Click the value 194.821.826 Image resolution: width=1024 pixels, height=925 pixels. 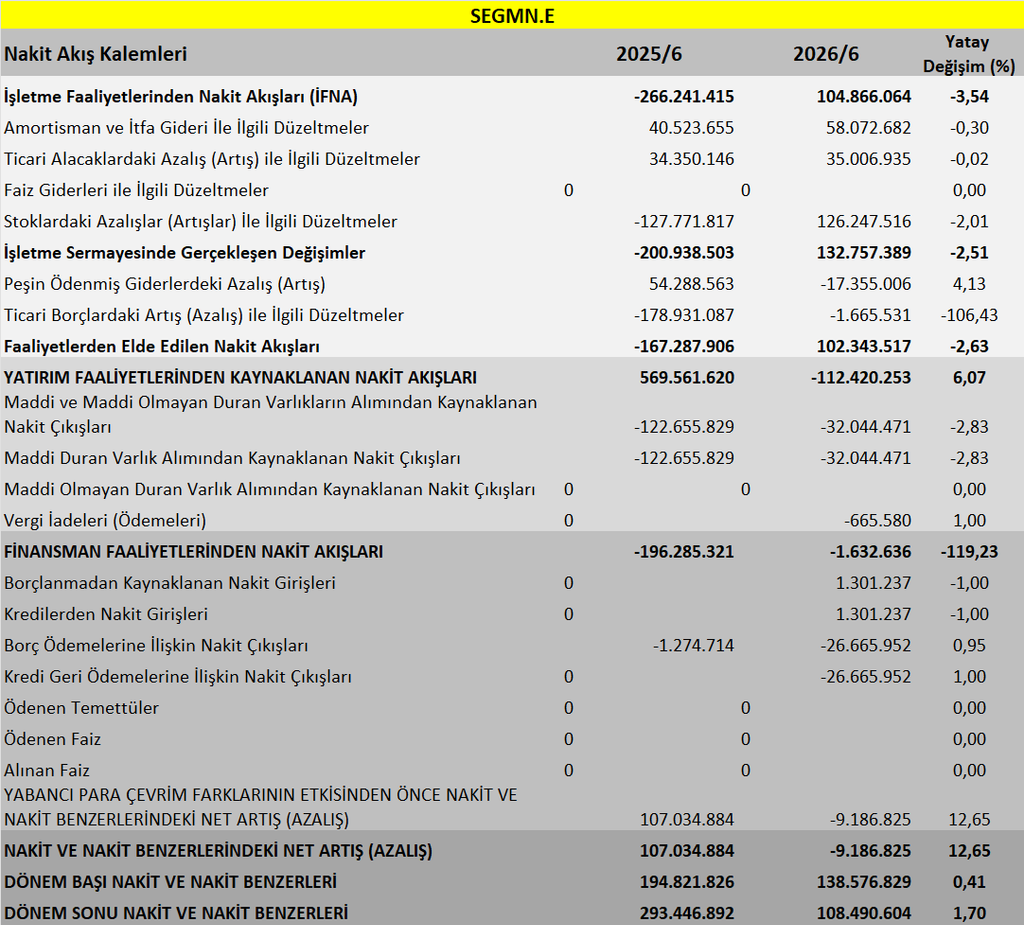(687, 882)
